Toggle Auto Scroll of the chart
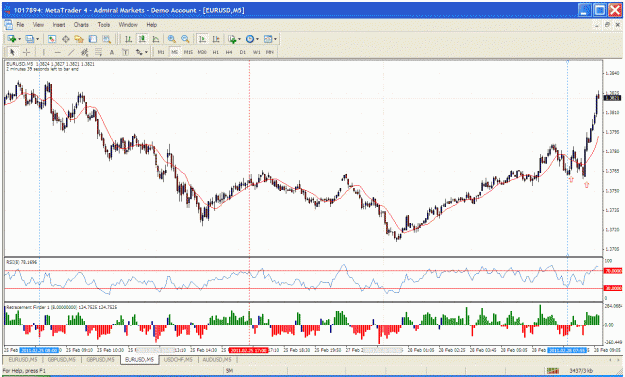Viewport: 625px width, 377px height. [202, 39]
